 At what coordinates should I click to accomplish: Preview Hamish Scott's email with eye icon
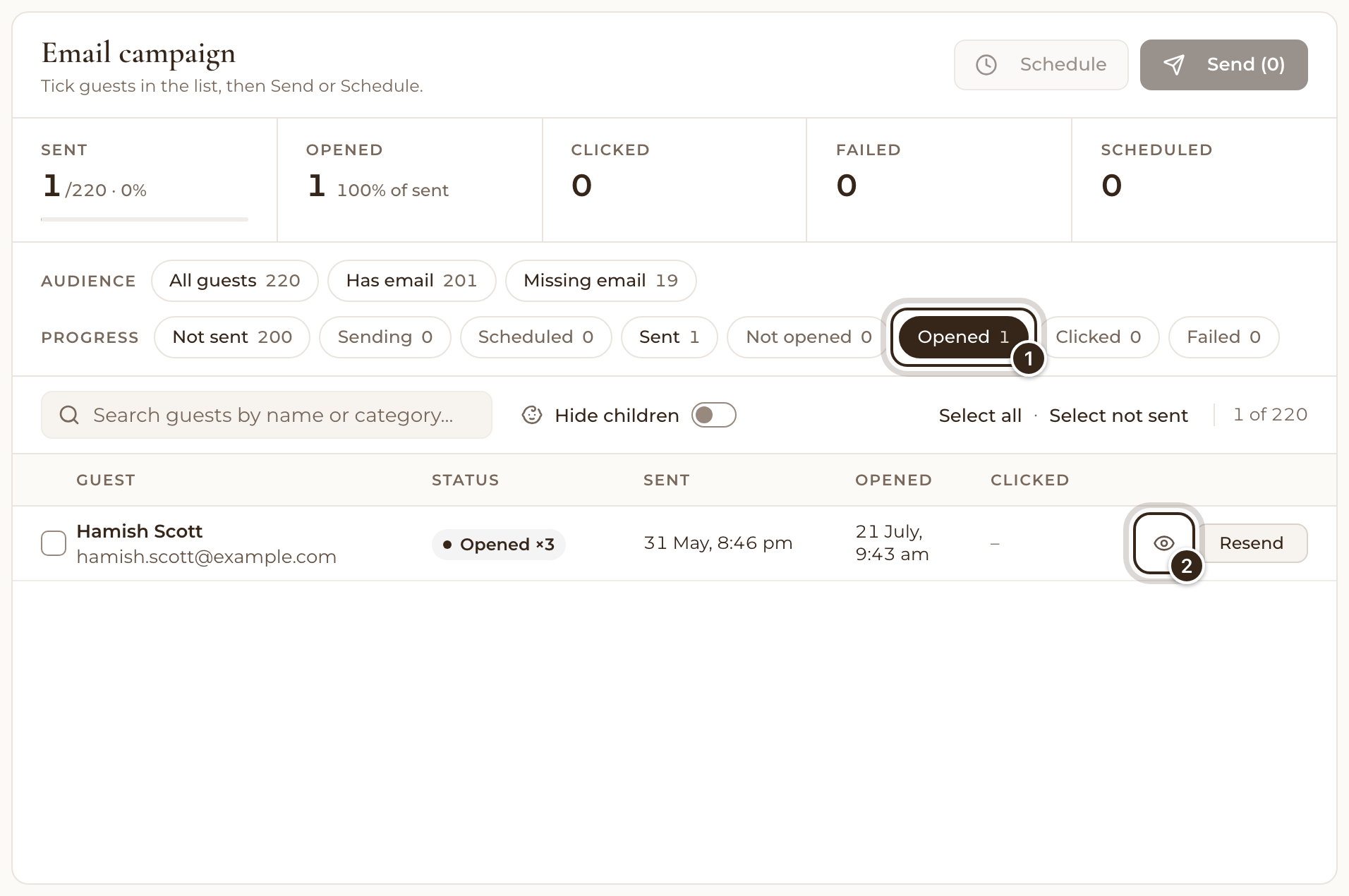1164,543
